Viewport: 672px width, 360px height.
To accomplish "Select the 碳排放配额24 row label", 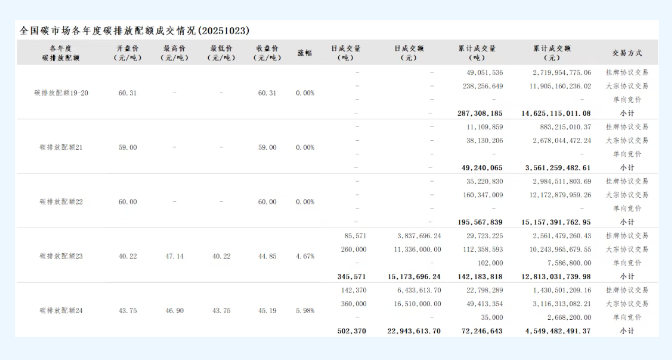I will (61, 311).
